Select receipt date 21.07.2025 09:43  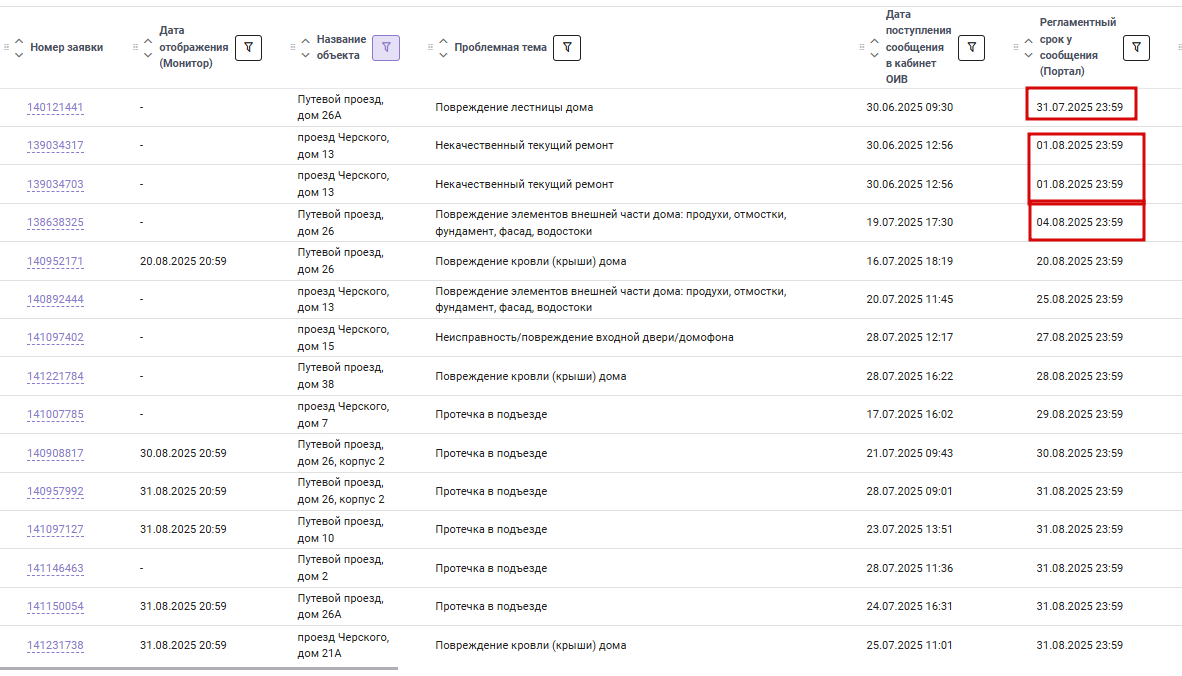[910, 454]
